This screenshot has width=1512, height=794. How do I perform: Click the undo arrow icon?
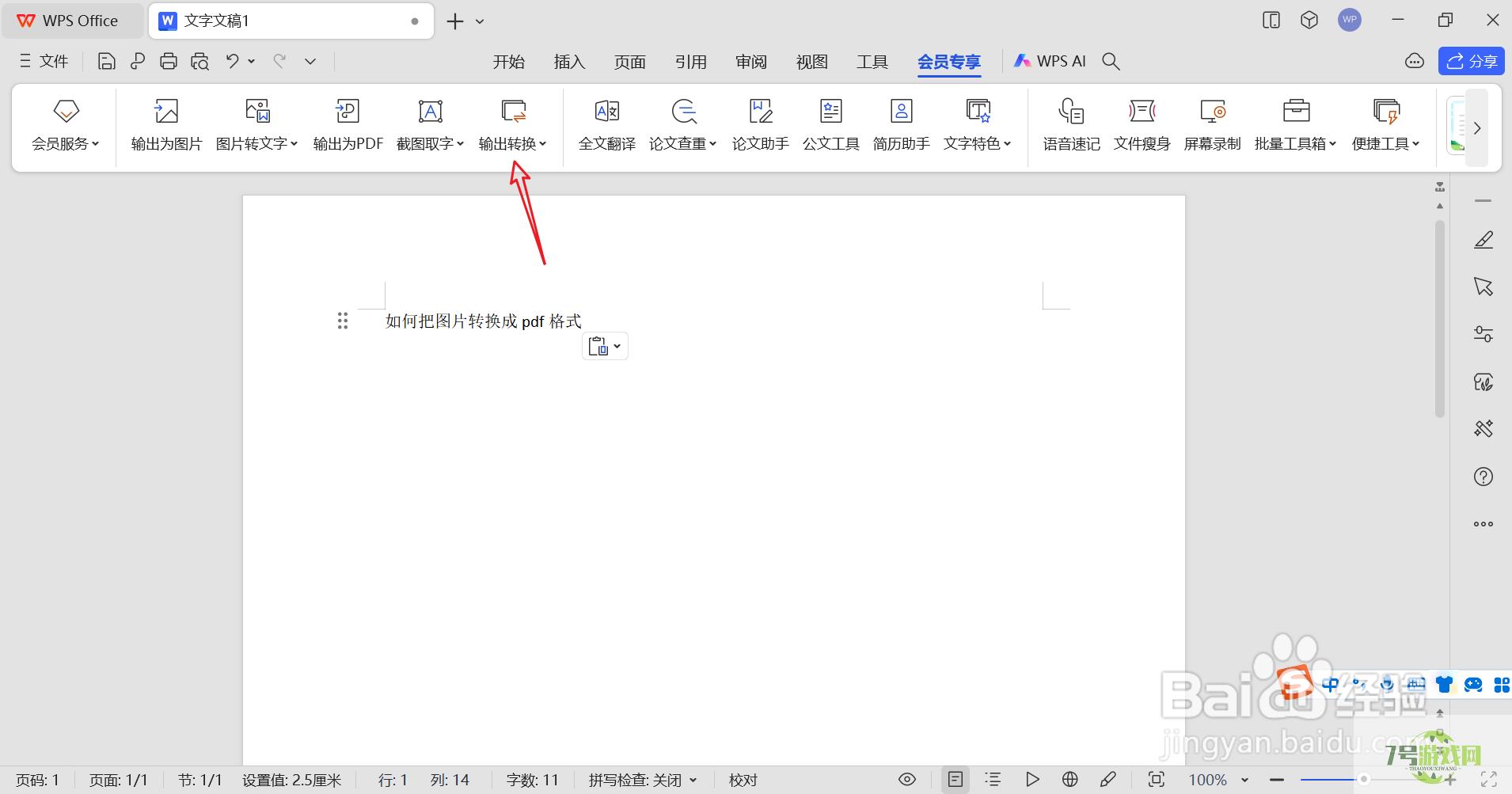232,61
